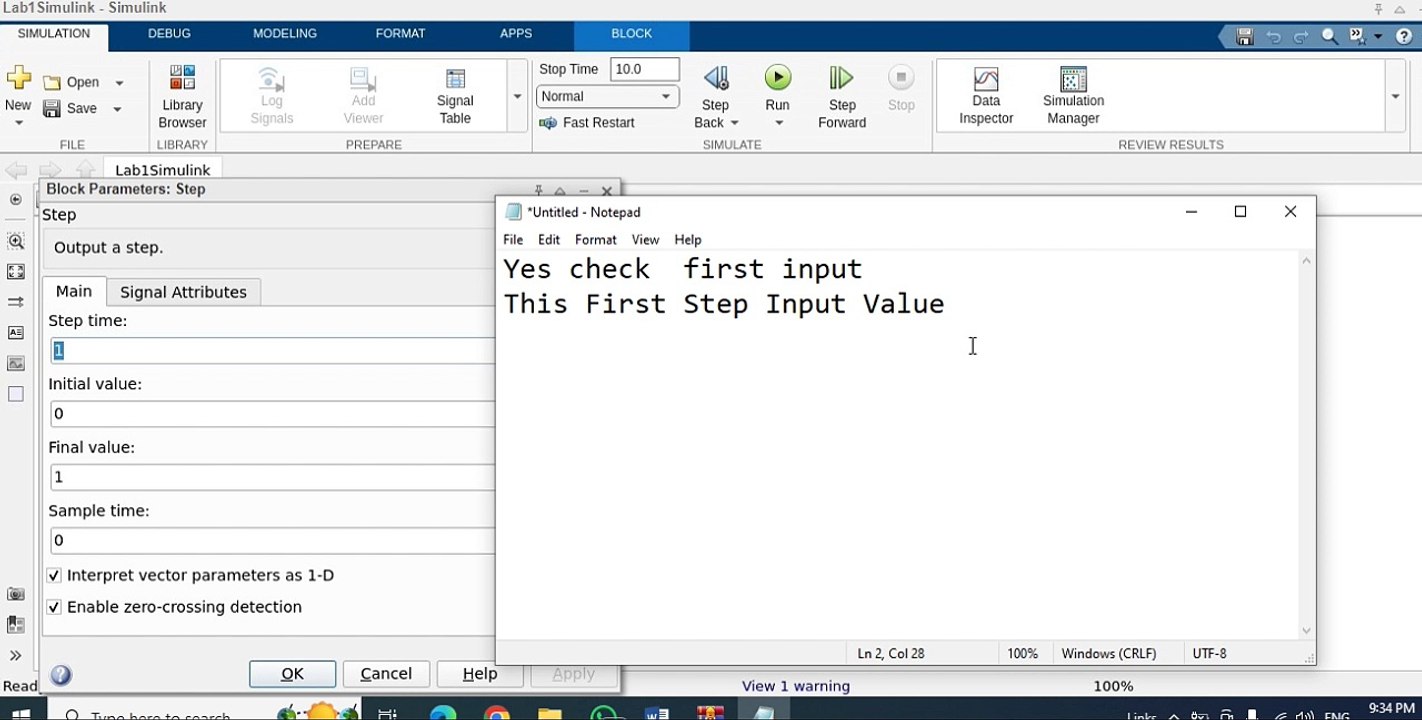Open the Simulation Manager
The width and height of the screenshot is (1422, 720).
(x=1073, y=97)
